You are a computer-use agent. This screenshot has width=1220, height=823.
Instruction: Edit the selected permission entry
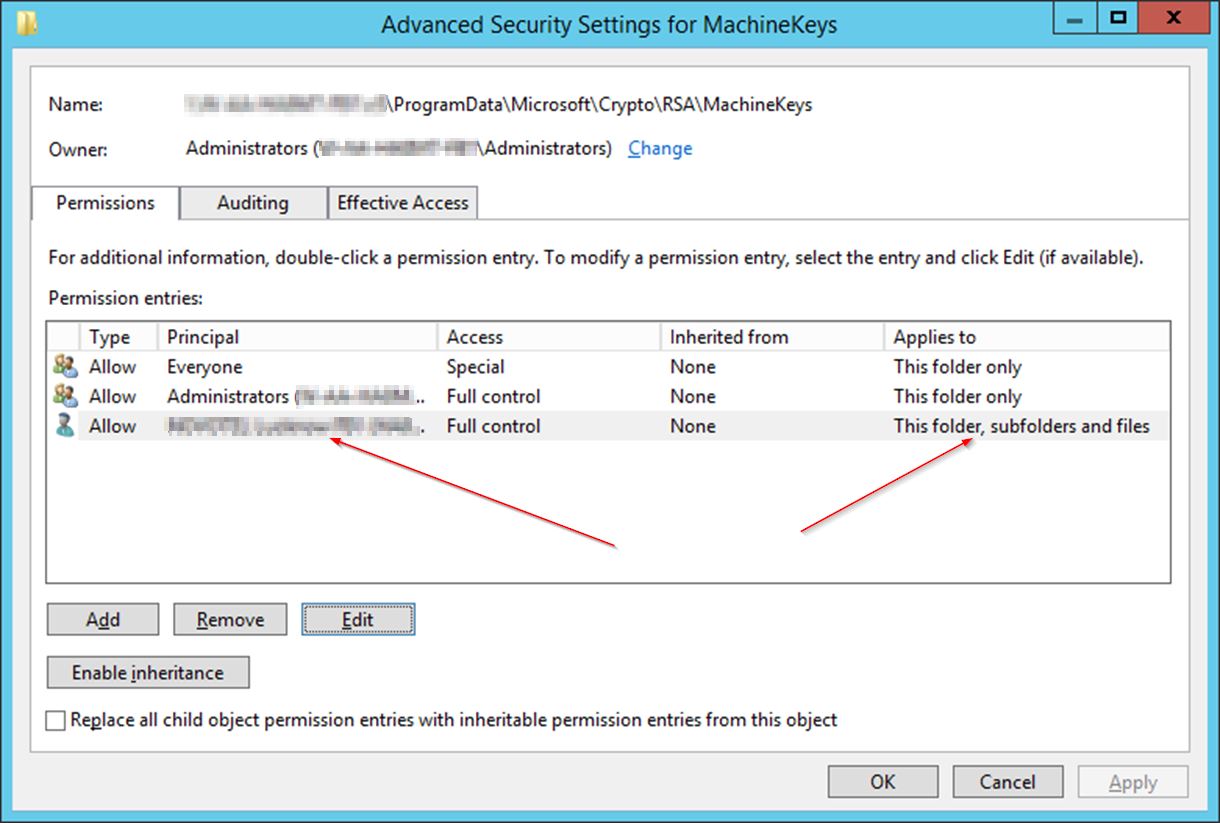tap(358, 619)
